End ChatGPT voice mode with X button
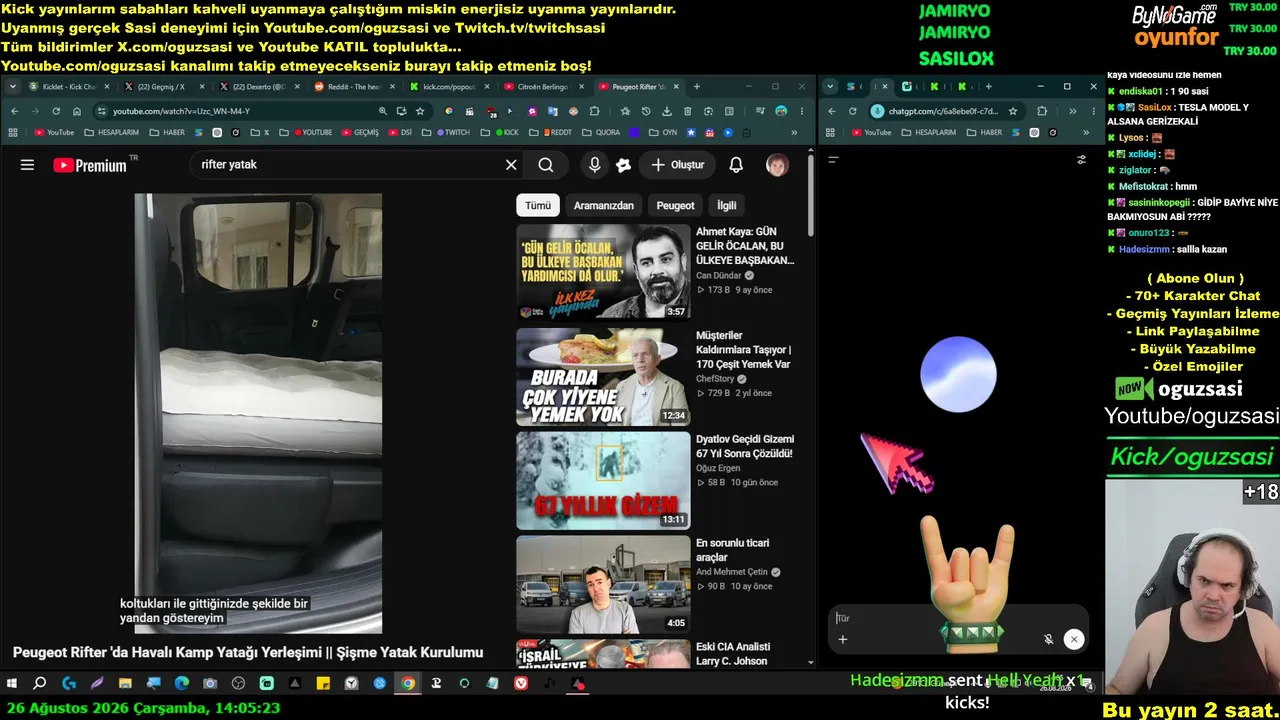The height and width of the screenshot is (720, 1280). [1074, 640]
